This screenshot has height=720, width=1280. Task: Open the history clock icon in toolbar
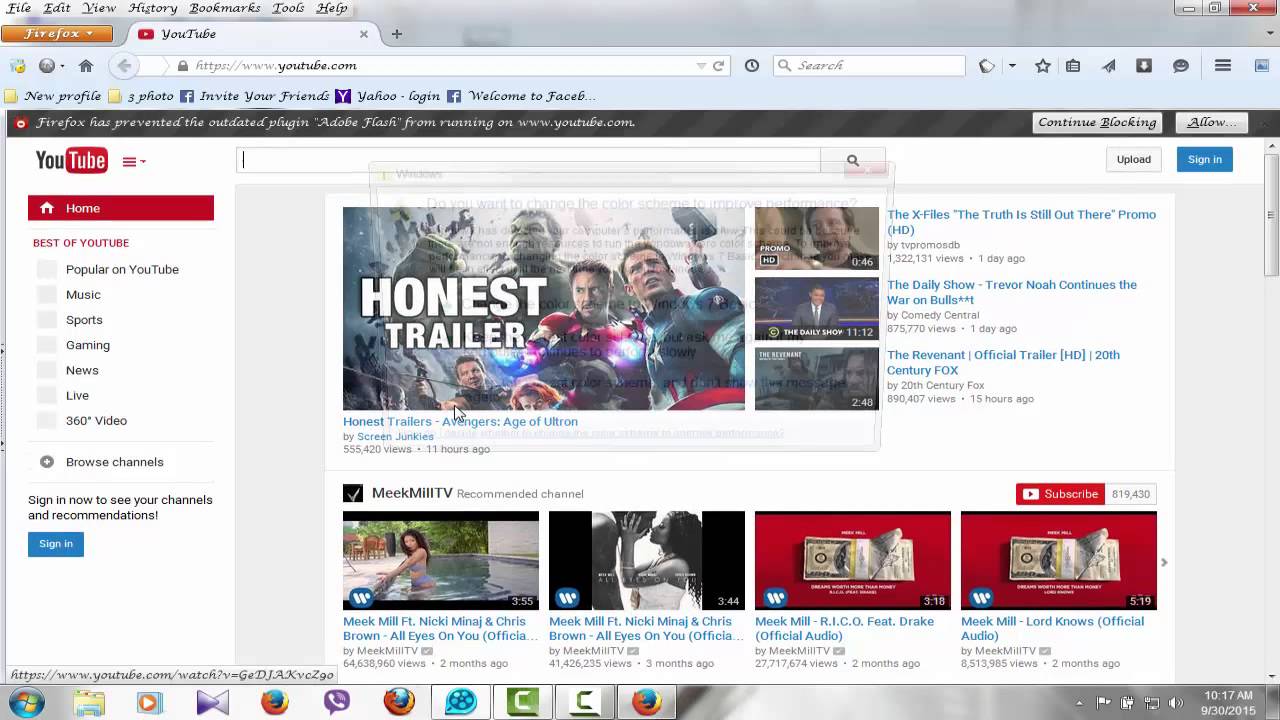[752, 66]
